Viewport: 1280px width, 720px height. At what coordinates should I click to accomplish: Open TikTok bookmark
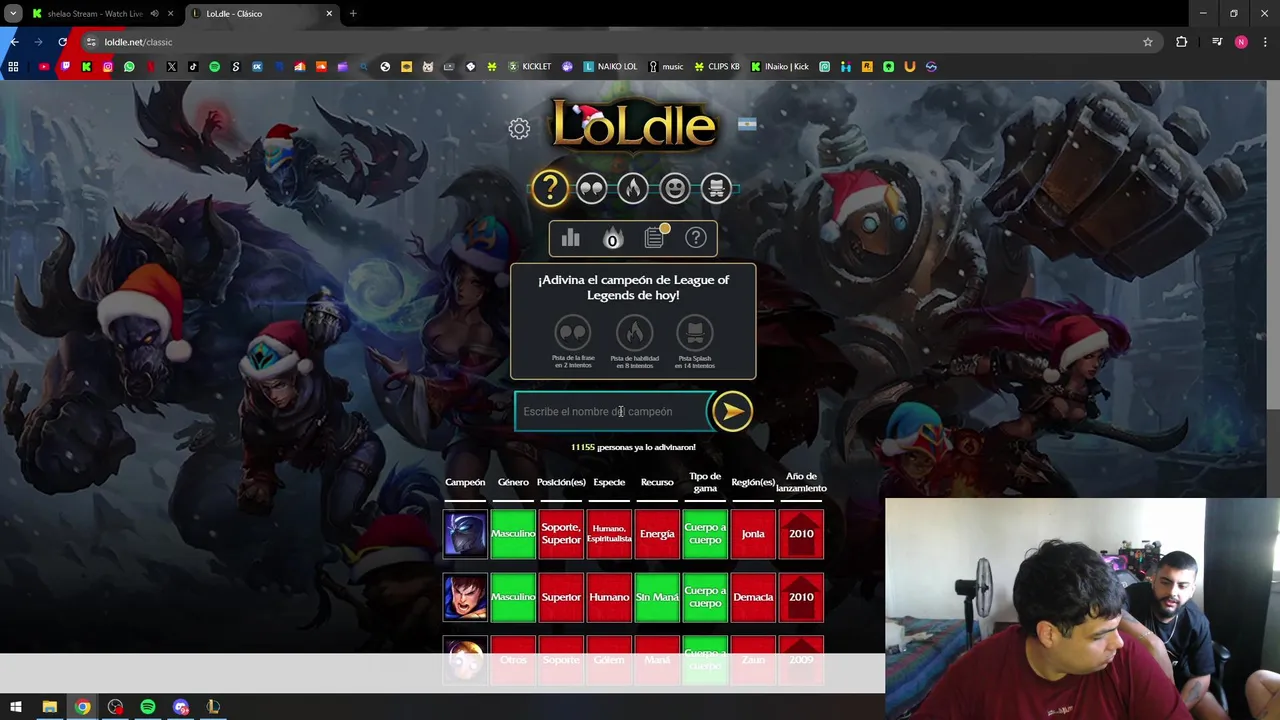click(193, 67)
